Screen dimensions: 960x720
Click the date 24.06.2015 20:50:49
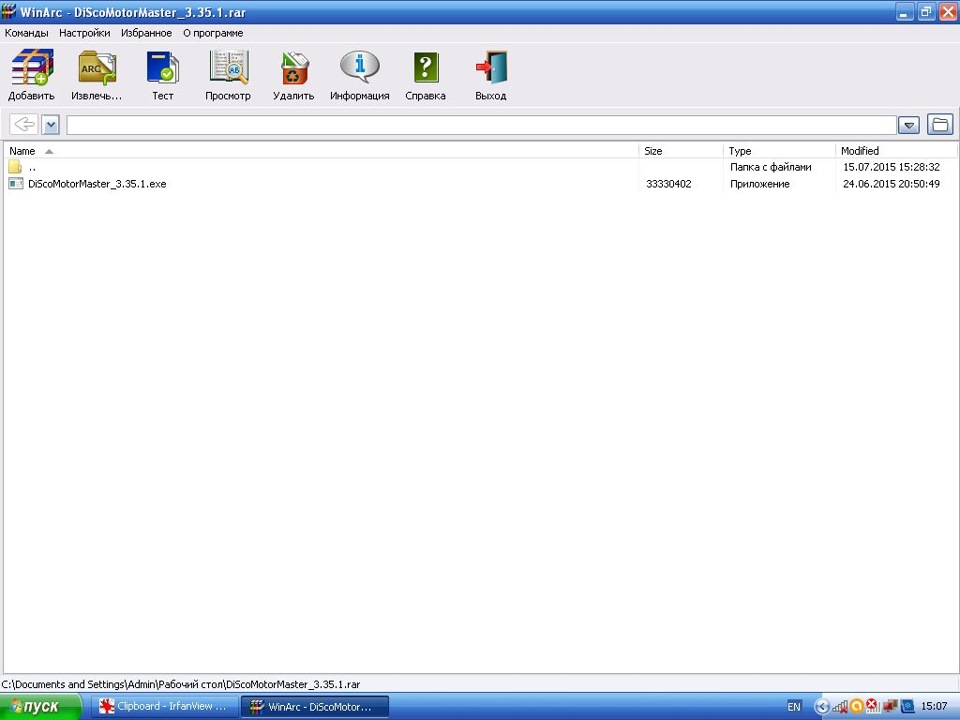click(891, 184)
